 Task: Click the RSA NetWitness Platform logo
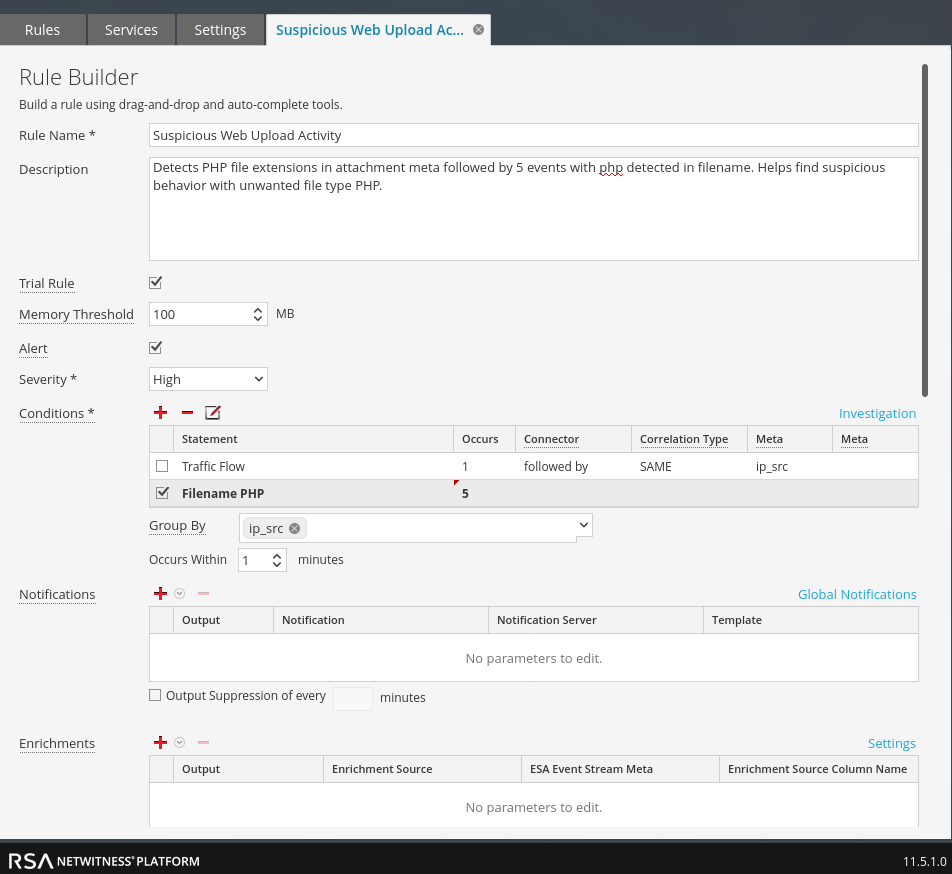(x=104, y=861)
